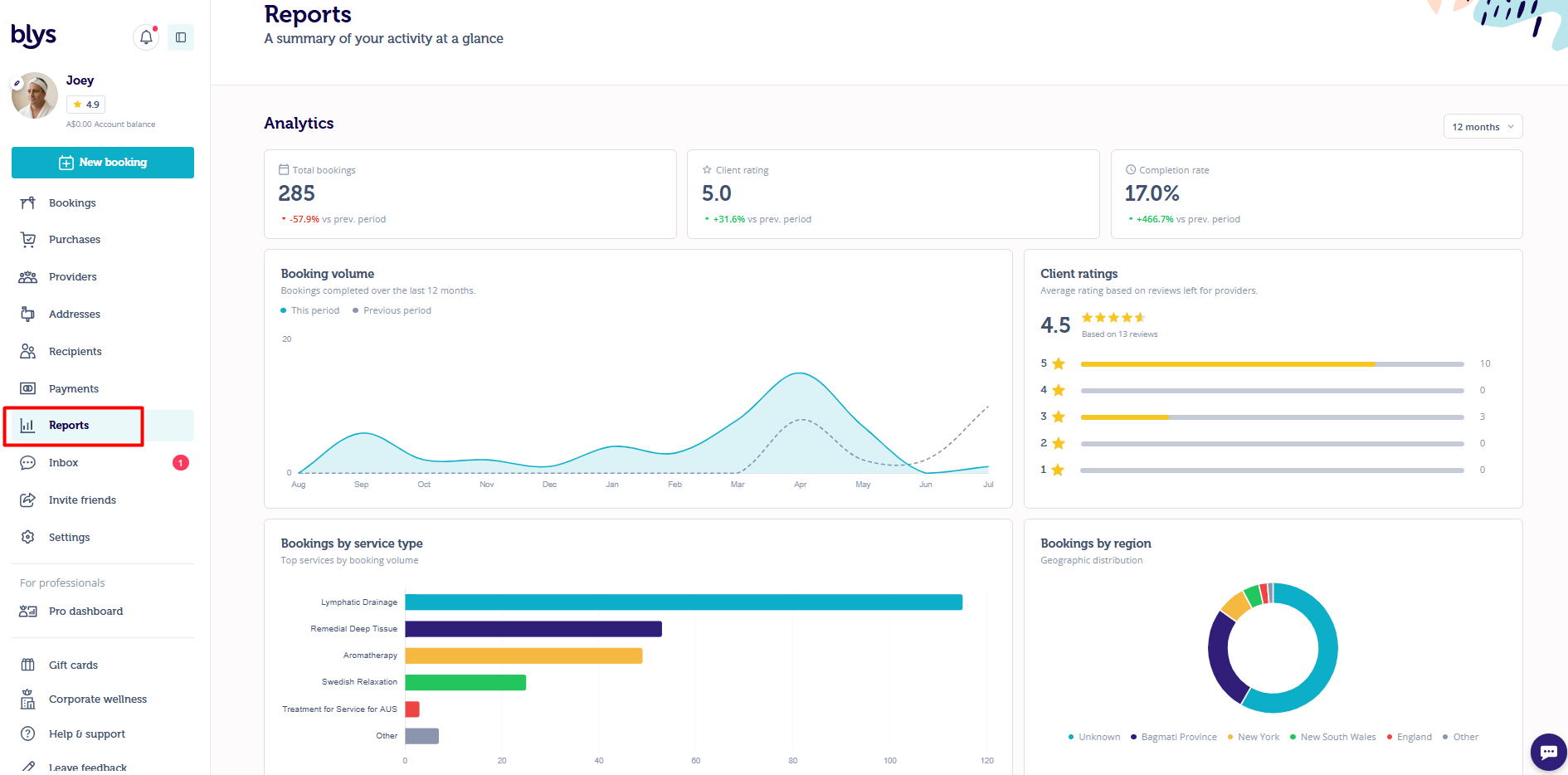Click the Gift cards icon

[28, 665]
